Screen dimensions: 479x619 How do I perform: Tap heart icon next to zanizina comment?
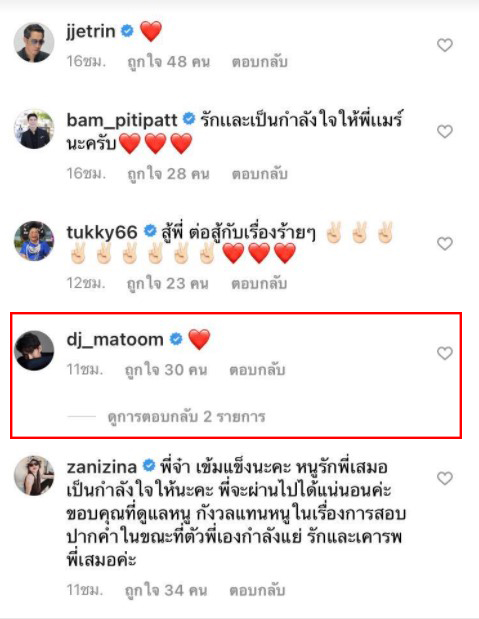445,478
